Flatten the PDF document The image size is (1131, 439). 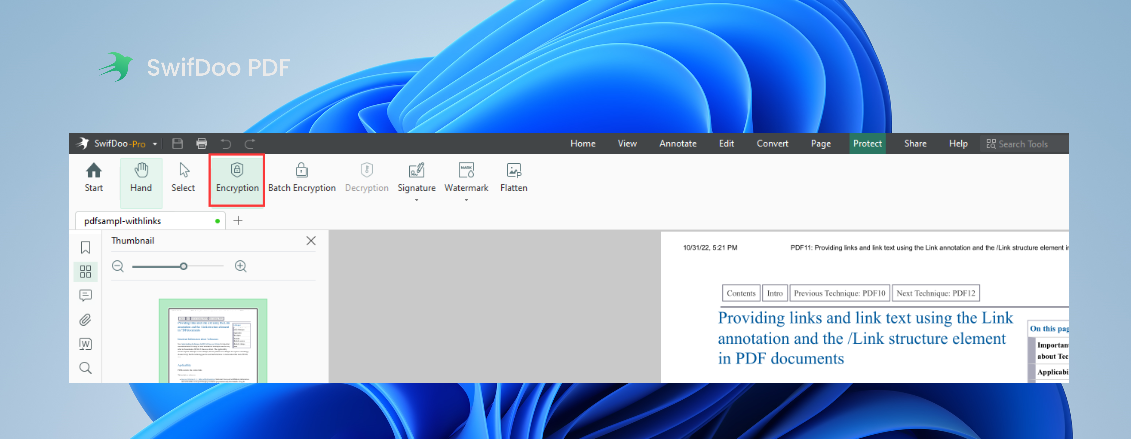click(514, 178)
